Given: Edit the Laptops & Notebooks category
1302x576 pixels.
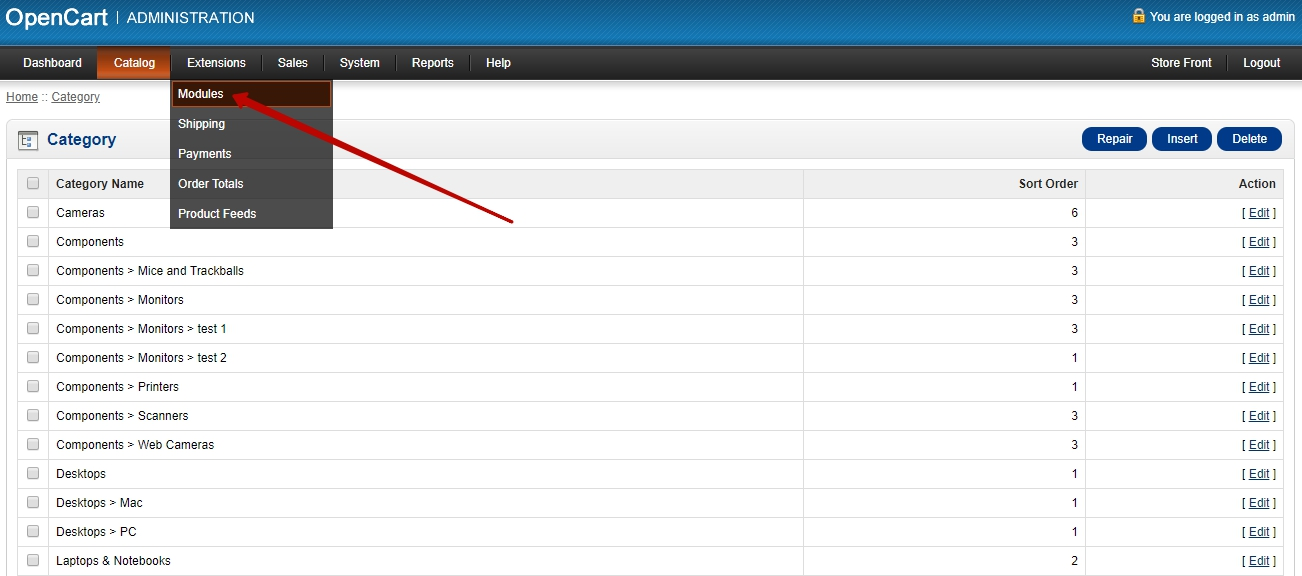Looking at the screenshot, I should [1259, 561].
